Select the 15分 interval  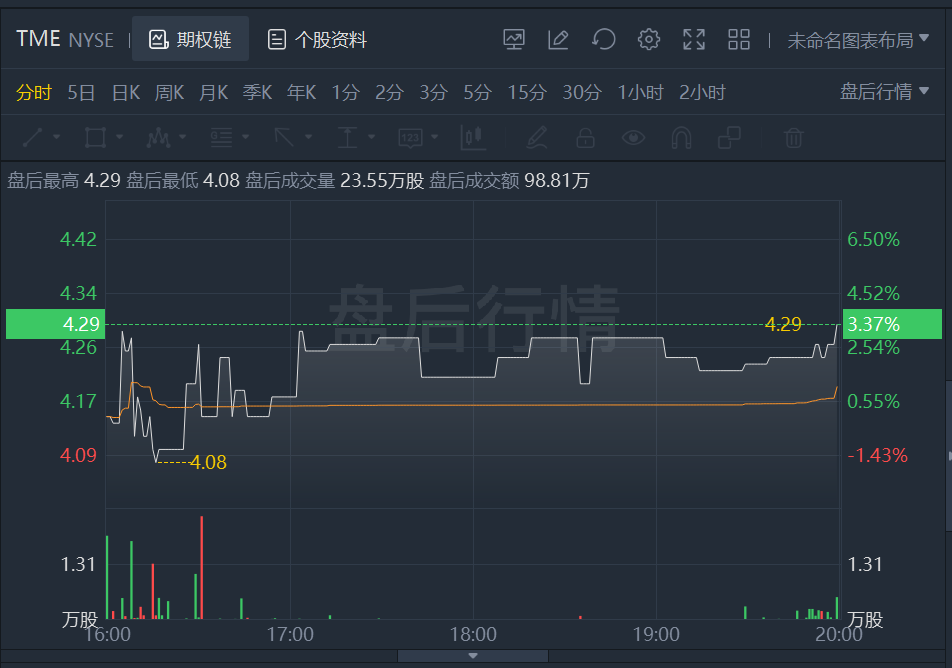click(527, 92)
